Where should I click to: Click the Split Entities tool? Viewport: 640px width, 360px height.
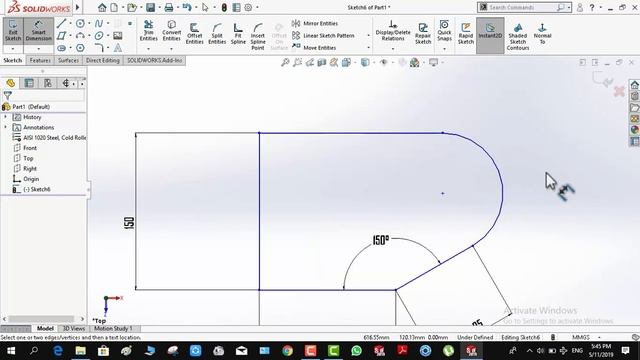217,33
